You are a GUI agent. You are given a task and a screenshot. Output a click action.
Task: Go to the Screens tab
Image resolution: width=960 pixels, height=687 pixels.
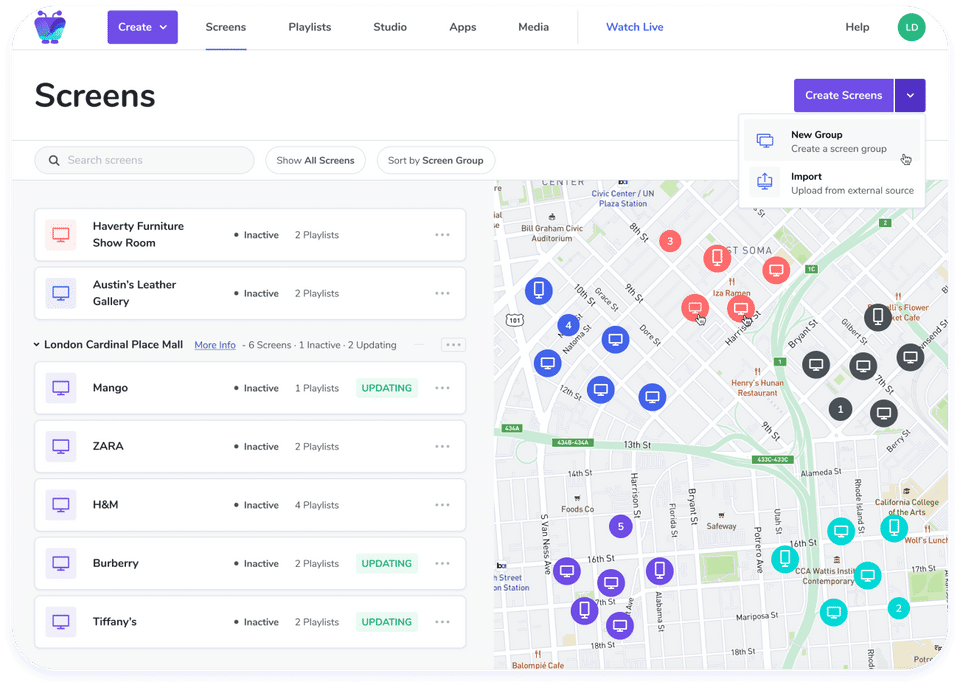click(226, 27)
